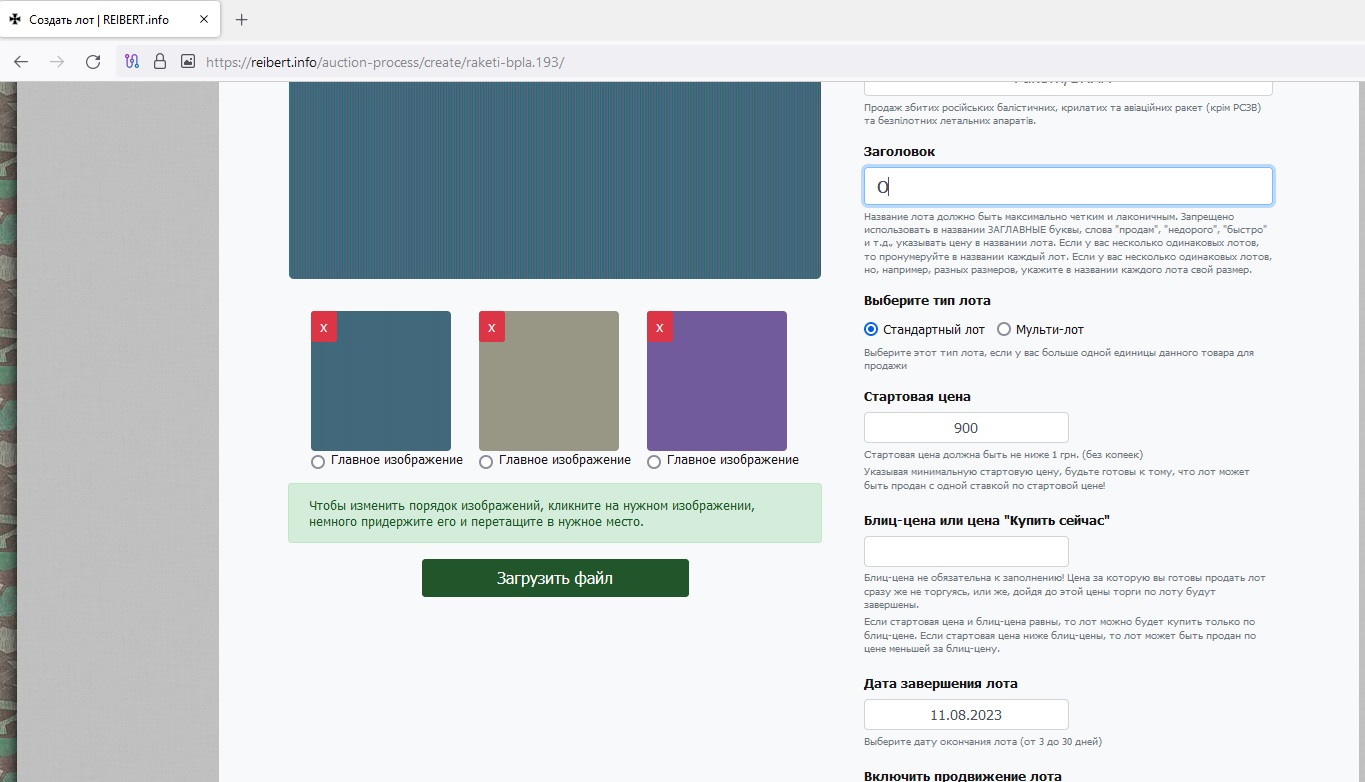Image resolution: width=1365 pixels, height=782 pixels.
Task: Mark the purple thumbnail as main image
Action: pos(654,461)
